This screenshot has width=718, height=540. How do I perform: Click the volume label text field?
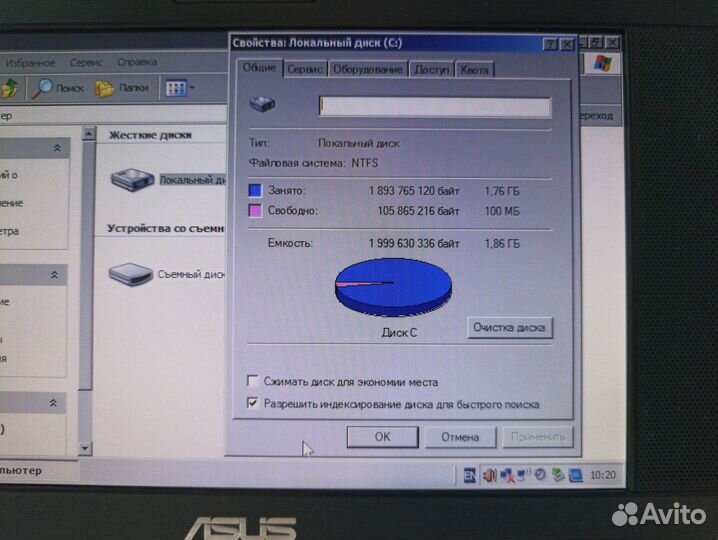[435, 107]
